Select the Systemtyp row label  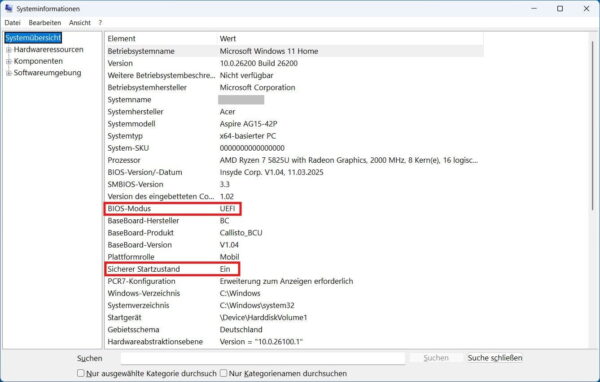click(125, 136)
